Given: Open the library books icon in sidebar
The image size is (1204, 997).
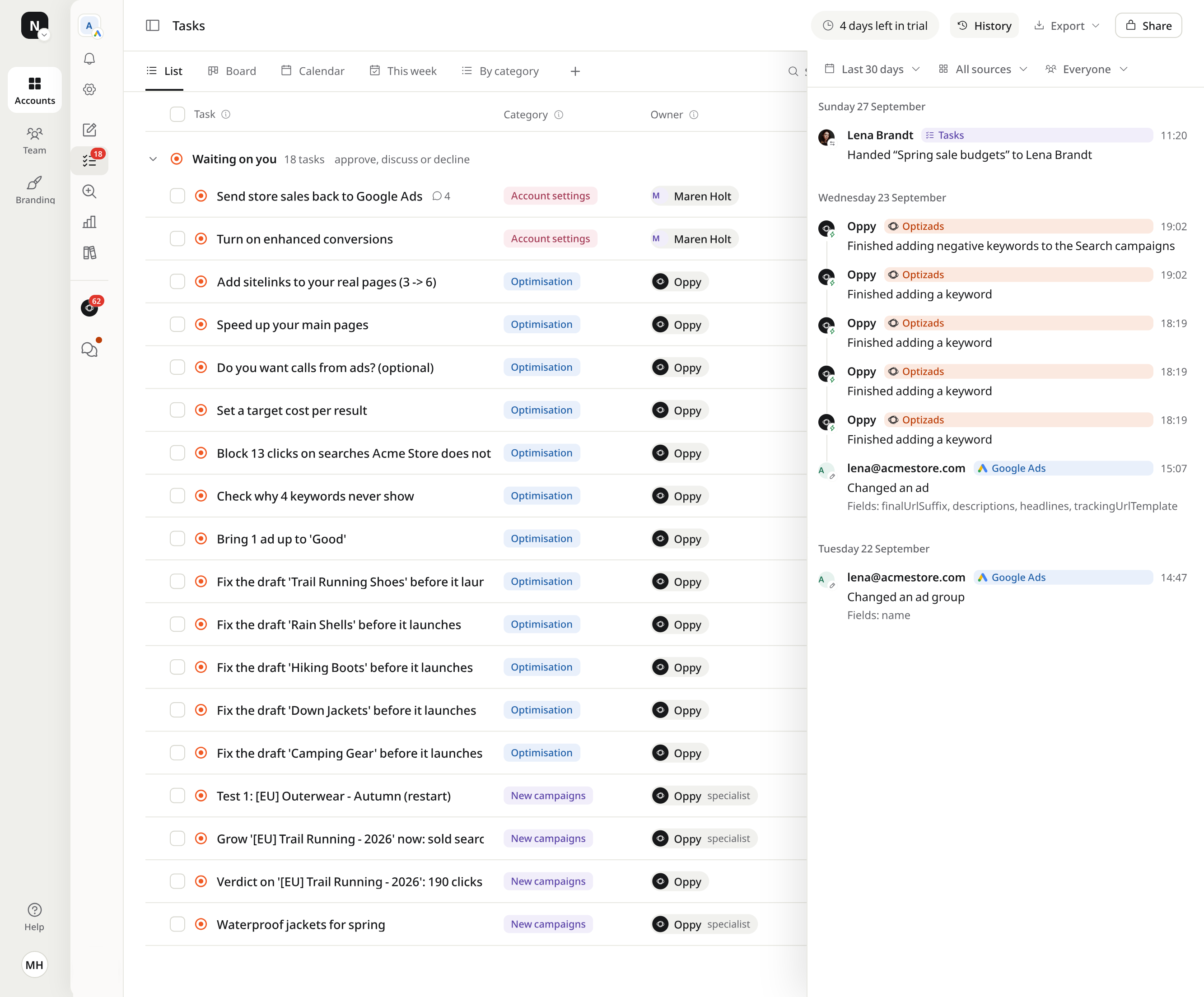Looking at the screenshot, I should [89, 253].
